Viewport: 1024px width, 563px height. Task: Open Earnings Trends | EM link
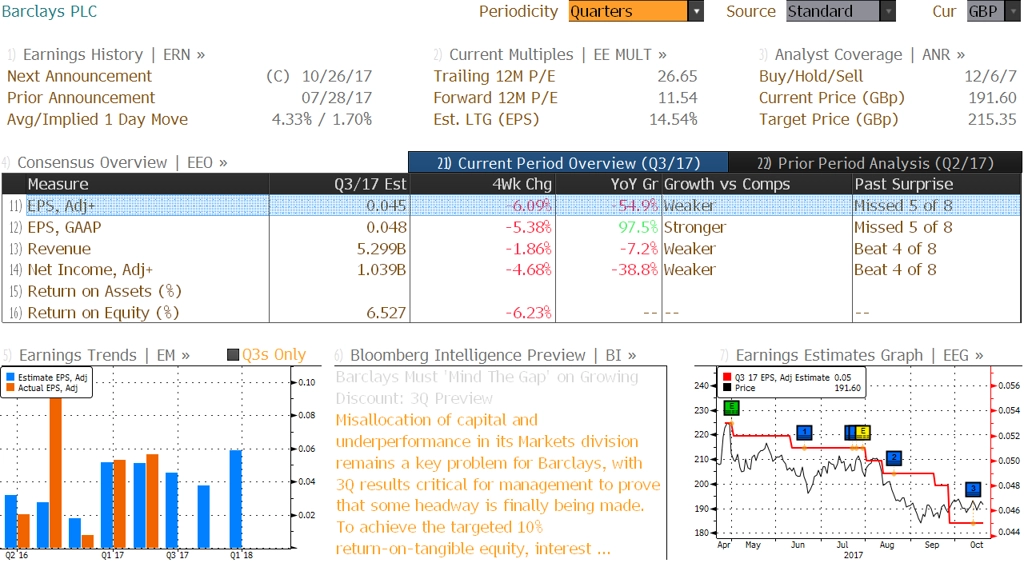coord(104,355)
